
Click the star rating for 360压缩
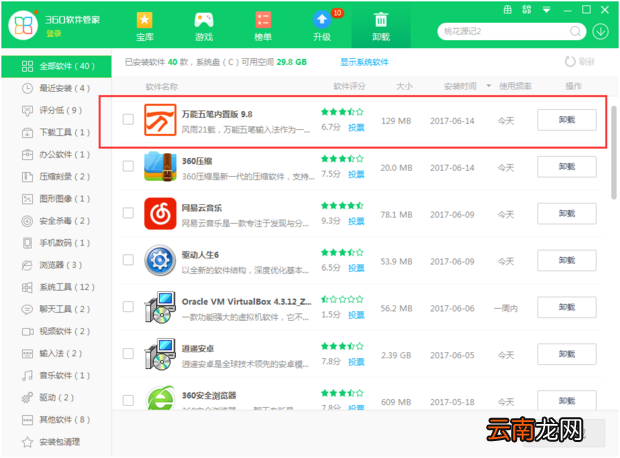coord(342,159)
